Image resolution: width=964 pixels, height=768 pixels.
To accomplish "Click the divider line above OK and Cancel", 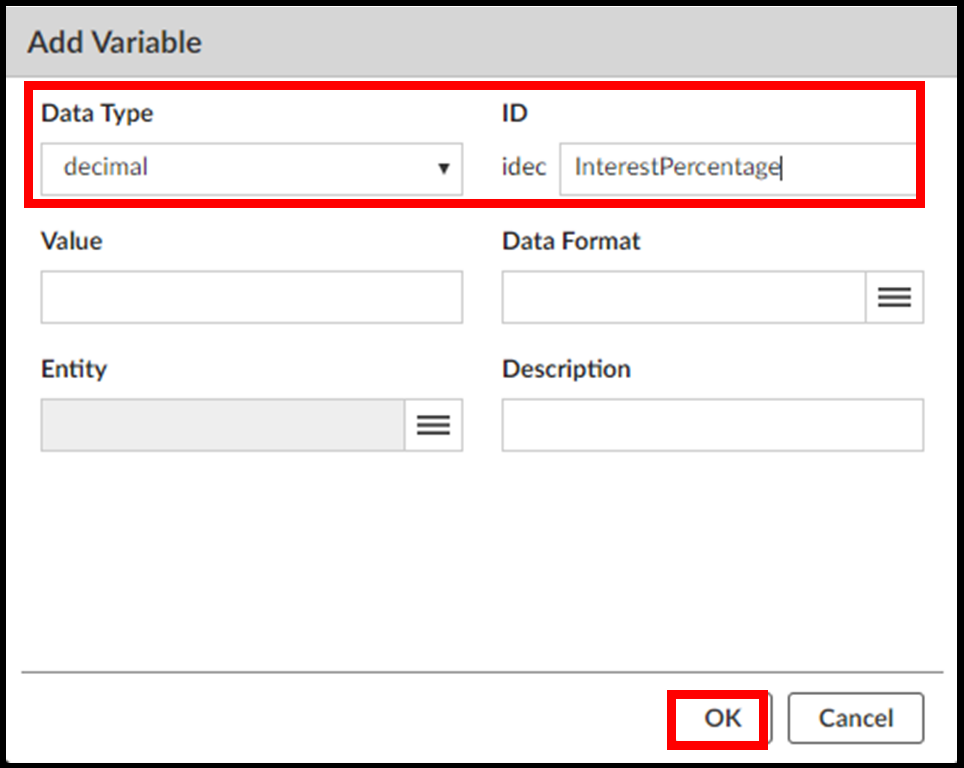I will coord(481,672).
